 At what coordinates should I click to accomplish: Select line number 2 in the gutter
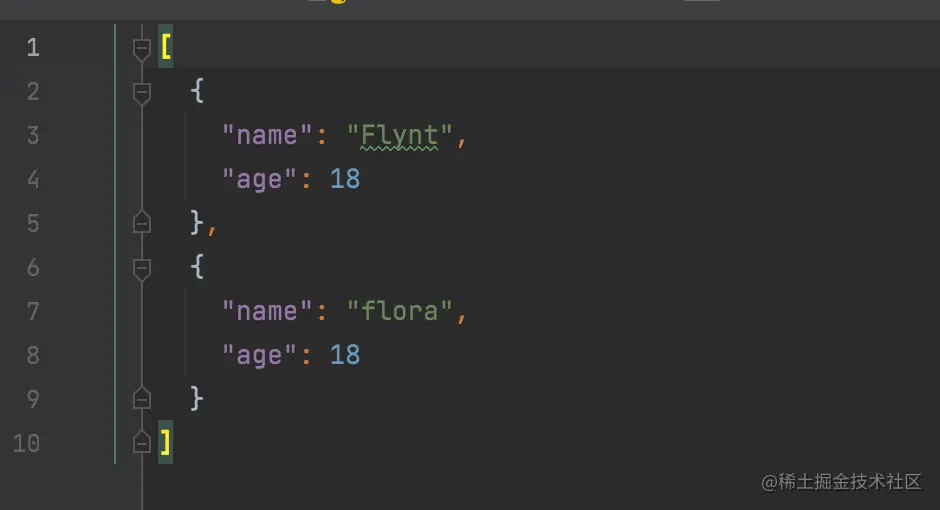(x=33, y=91)
